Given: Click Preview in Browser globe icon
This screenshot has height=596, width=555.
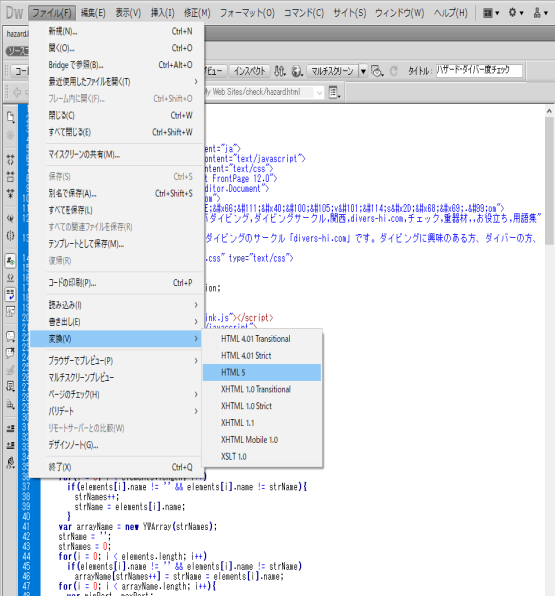Looking at the screenshot, I should click(297, 71).
